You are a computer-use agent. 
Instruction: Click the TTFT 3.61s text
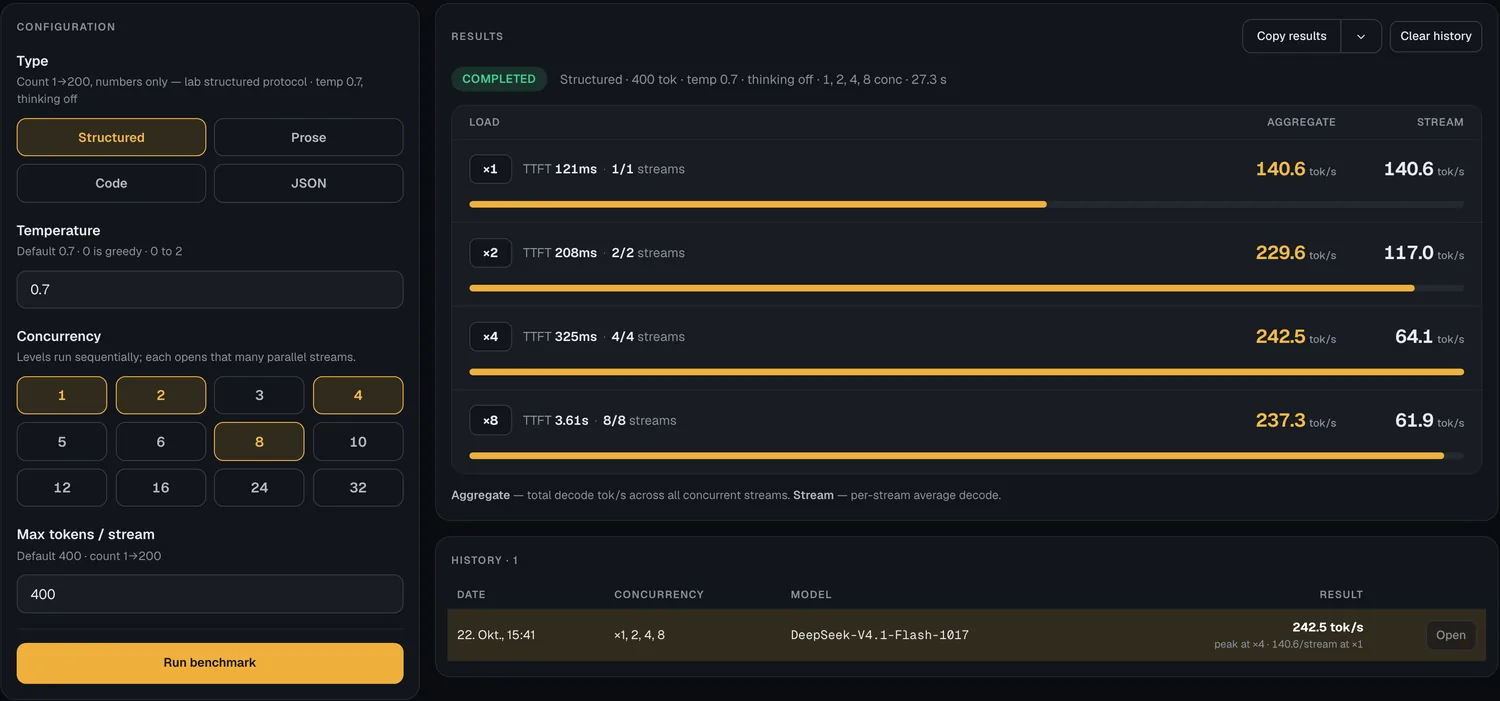pos(556,420)
